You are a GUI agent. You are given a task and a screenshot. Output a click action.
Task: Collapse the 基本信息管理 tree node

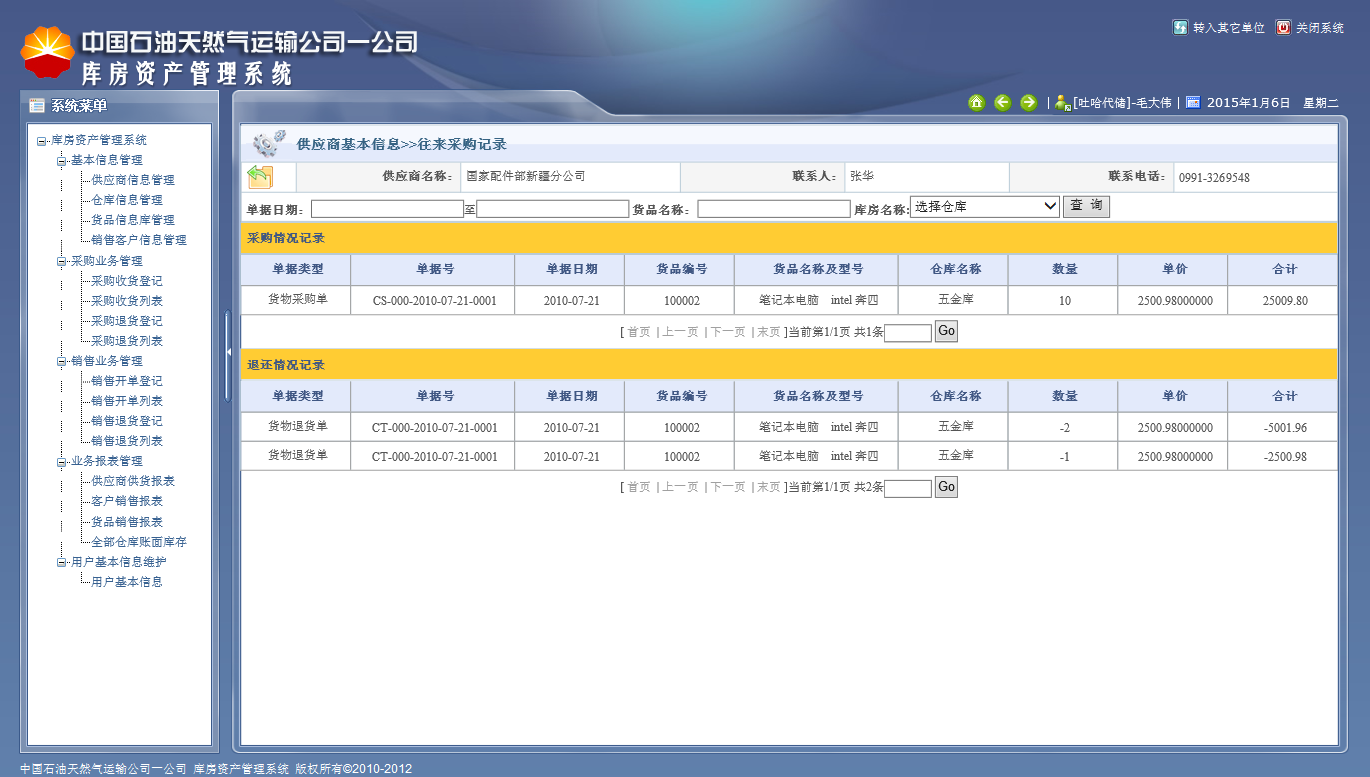click(61, 161)
